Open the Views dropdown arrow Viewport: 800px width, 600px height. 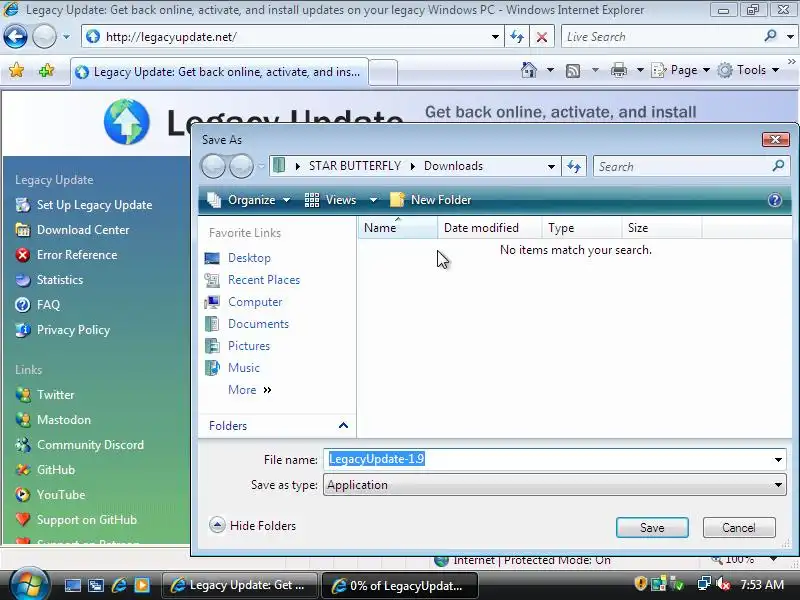click(373, 200)
